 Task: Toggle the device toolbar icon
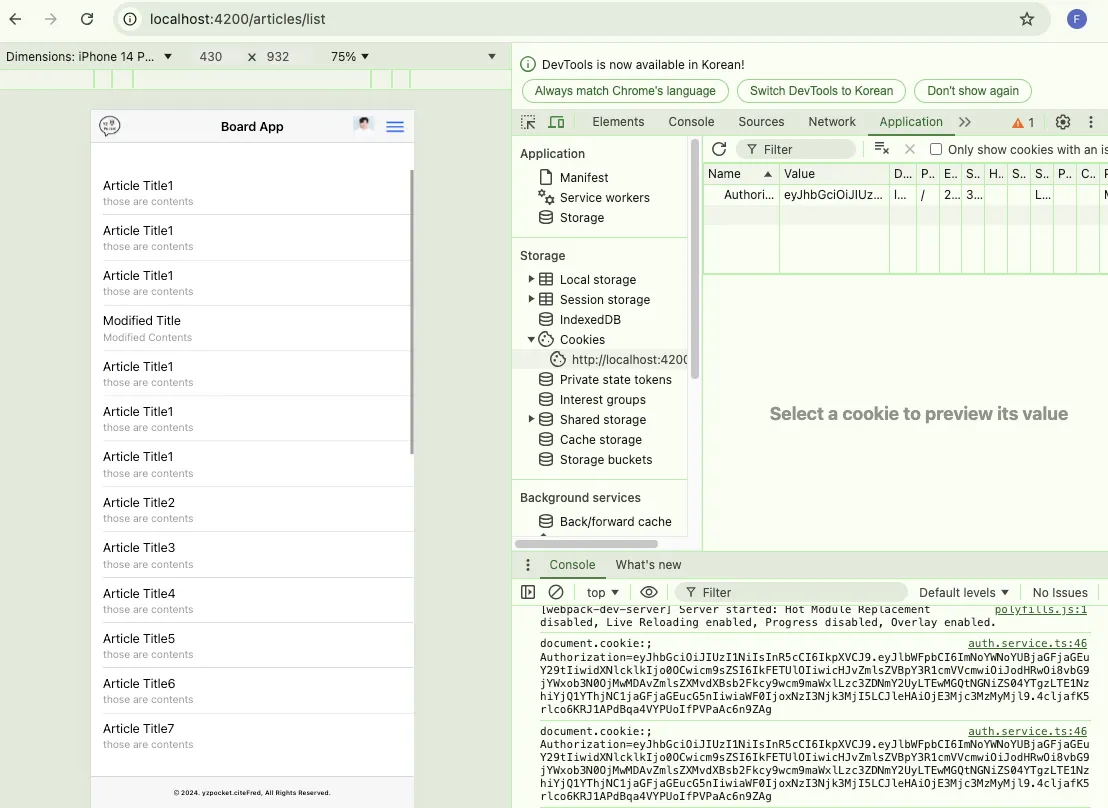(556, 122)
